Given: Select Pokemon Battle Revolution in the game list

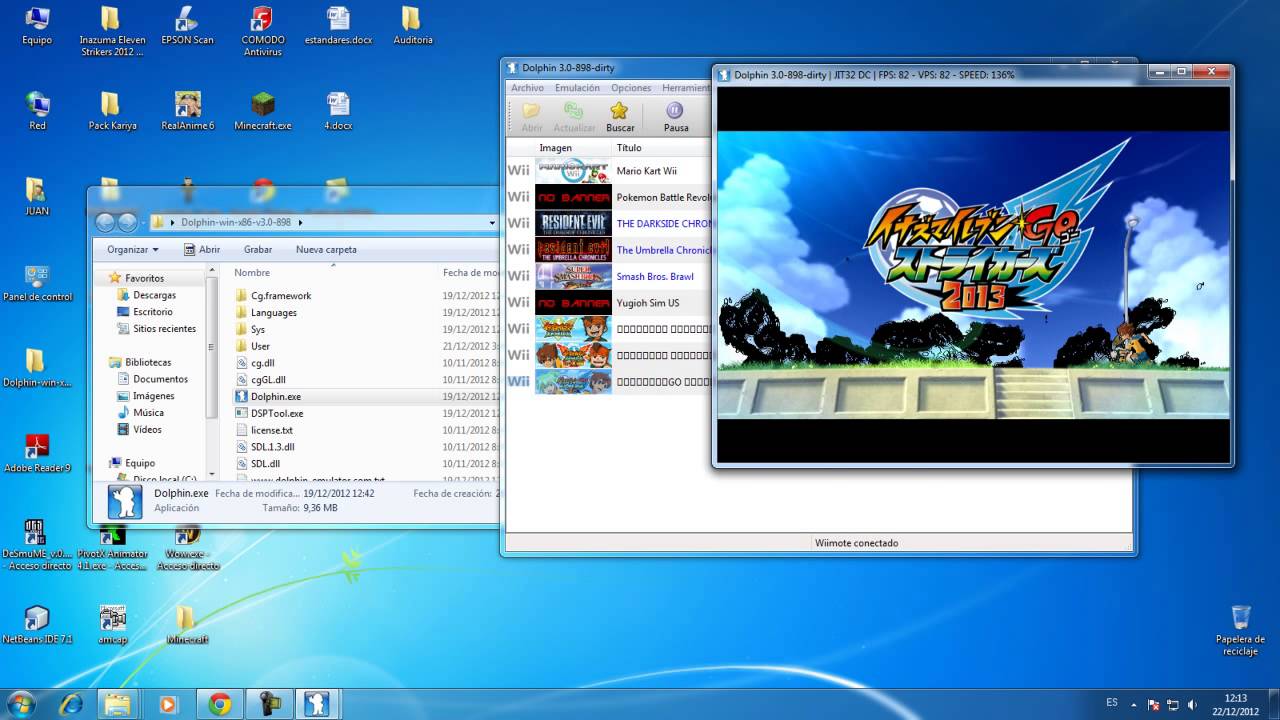Looking at the screenshot, I should 608,197.
